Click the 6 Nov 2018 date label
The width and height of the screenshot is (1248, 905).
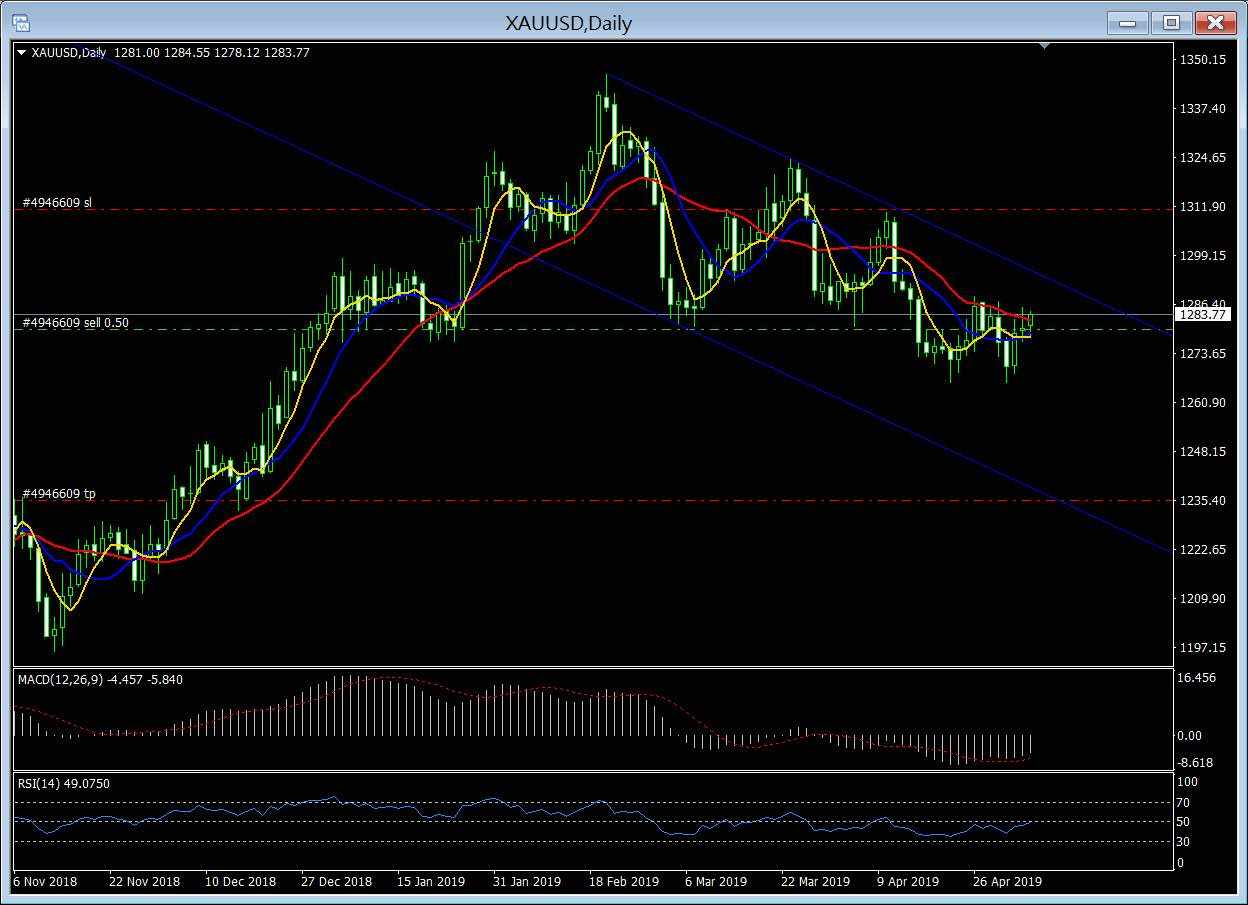[x=46, y=882]
